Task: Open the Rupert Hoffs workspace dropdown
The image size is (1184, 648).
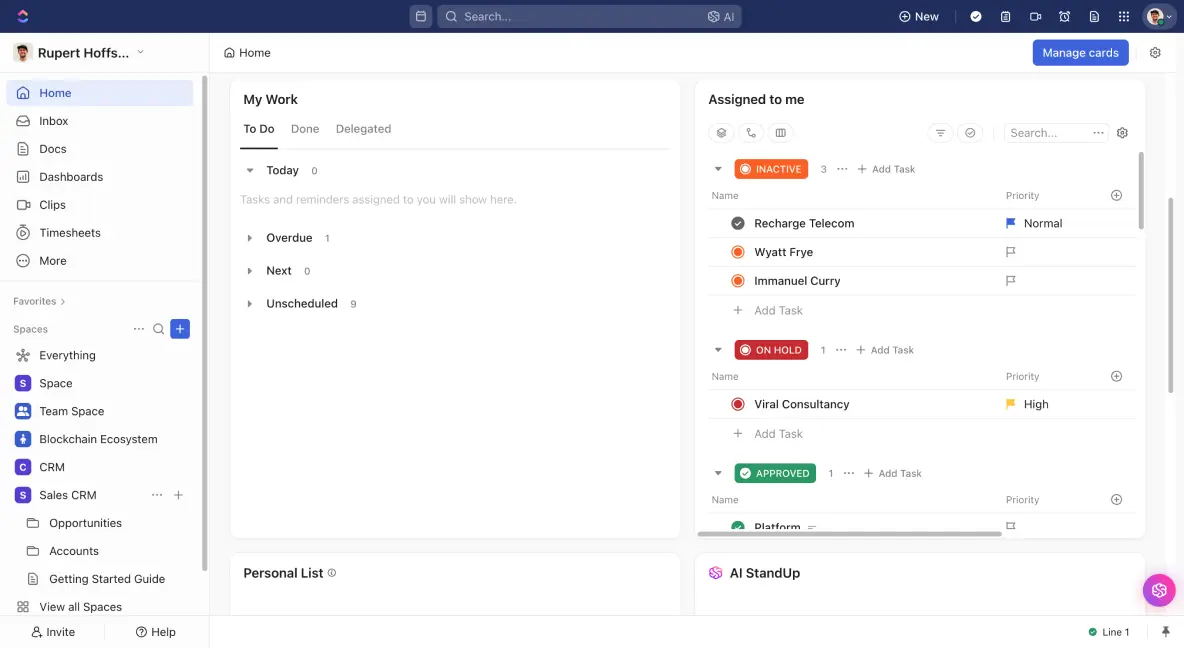Action: pyautogui.click(x=140, y=52)
